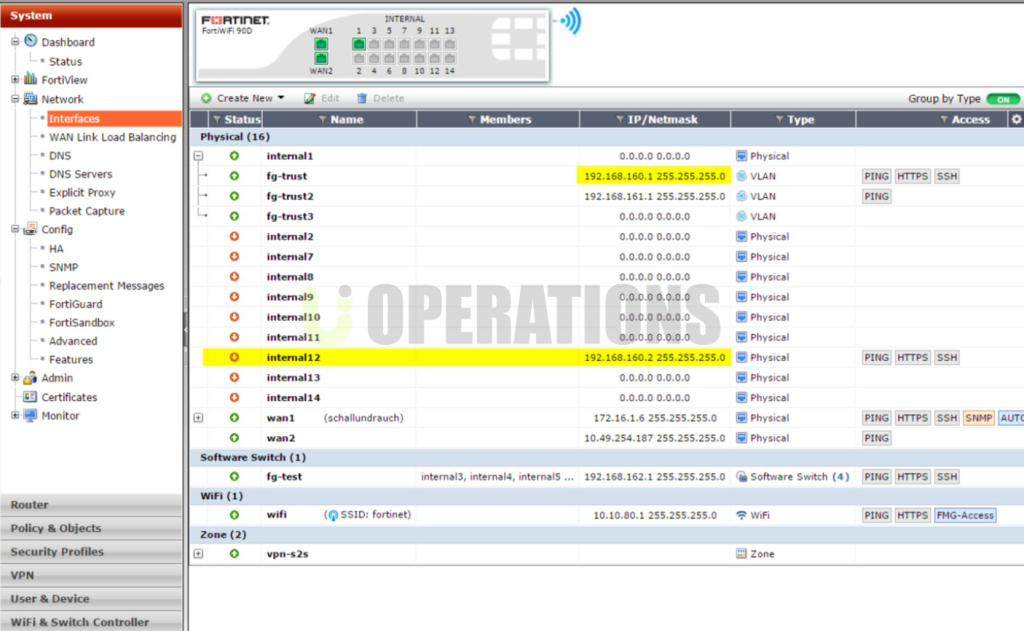
Task: Click internal port 1 icon on device
Action: point(359,44)
